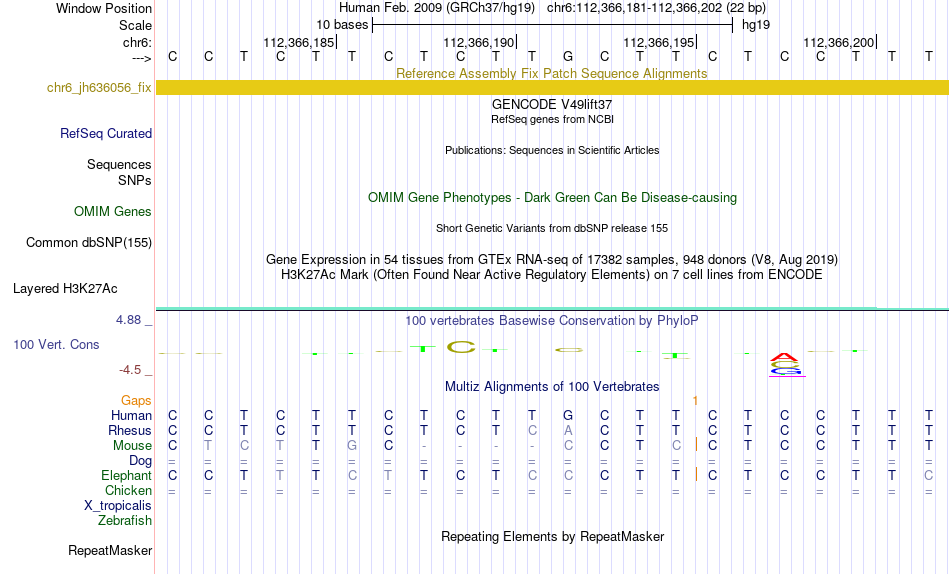Click 'Reference Assembly Fix Patch Sequence Alignments' title

pos(552,73)
